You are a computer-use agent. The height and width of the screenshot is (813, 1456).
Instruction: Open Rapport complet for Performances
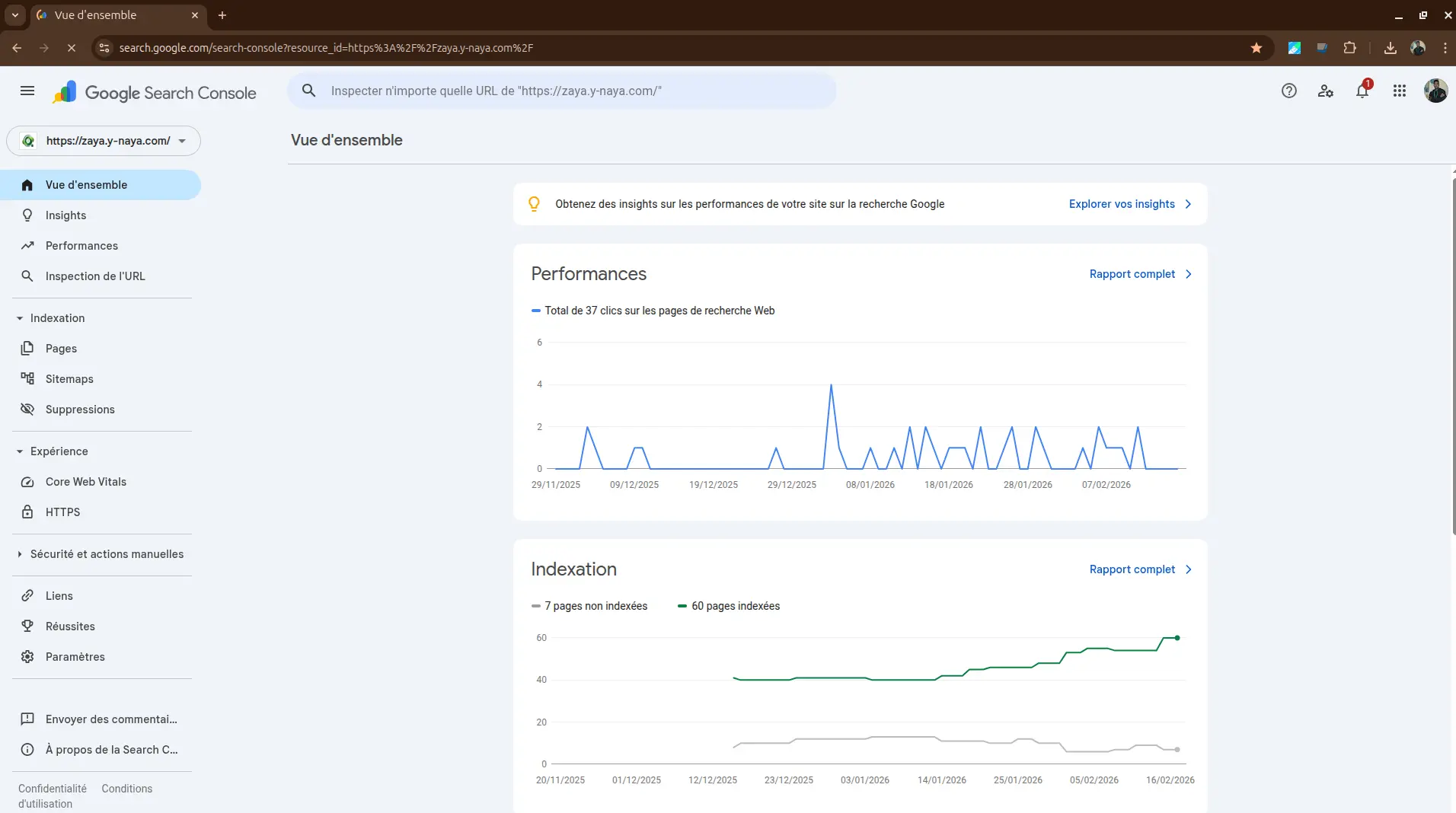pyautogui.click(x=1139, y=274)
